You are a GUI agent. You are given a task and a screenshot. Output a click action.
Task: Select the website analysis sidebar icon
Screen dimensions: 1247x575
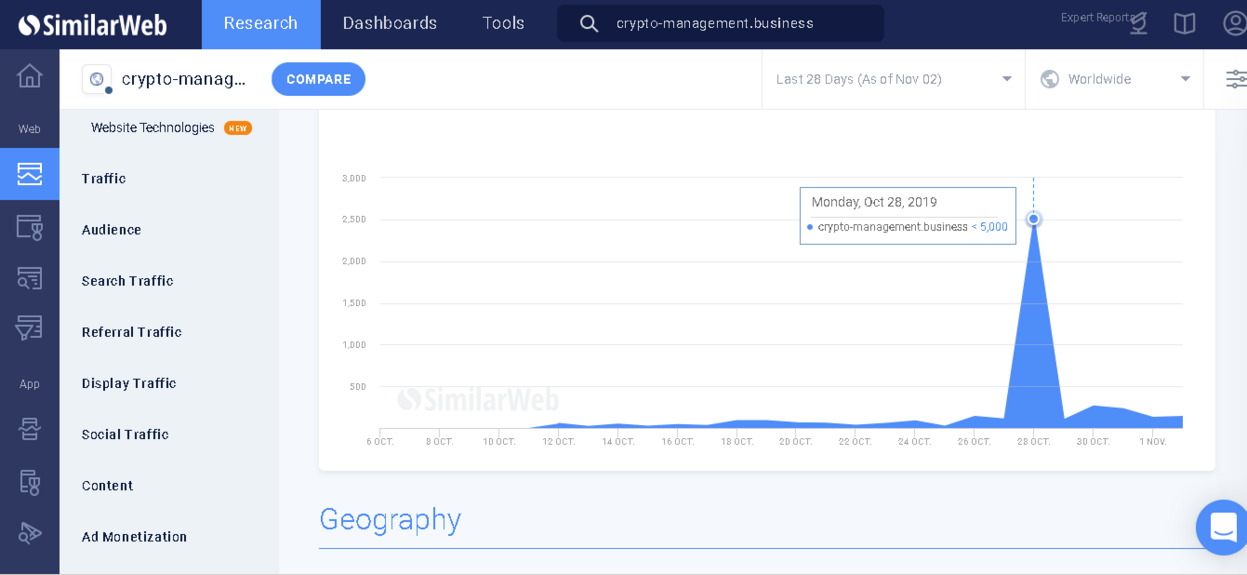29,174
